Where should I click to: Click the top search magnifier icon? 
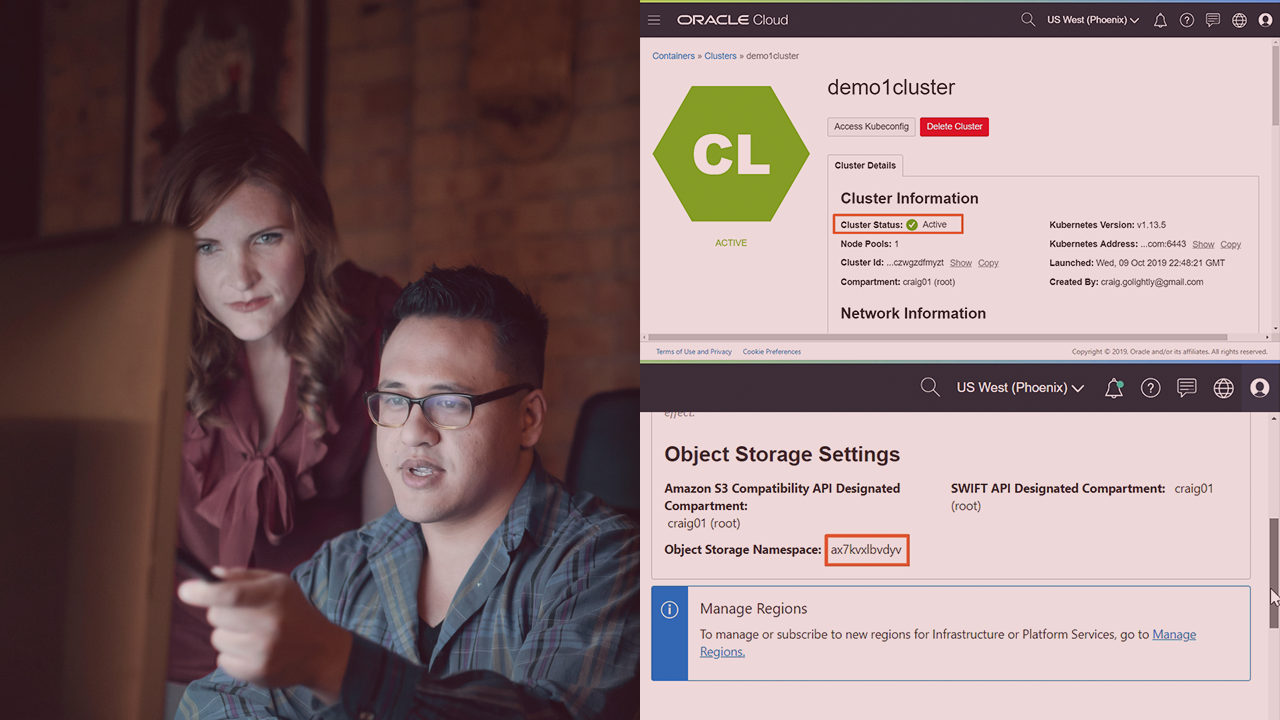coord(1028,20)
